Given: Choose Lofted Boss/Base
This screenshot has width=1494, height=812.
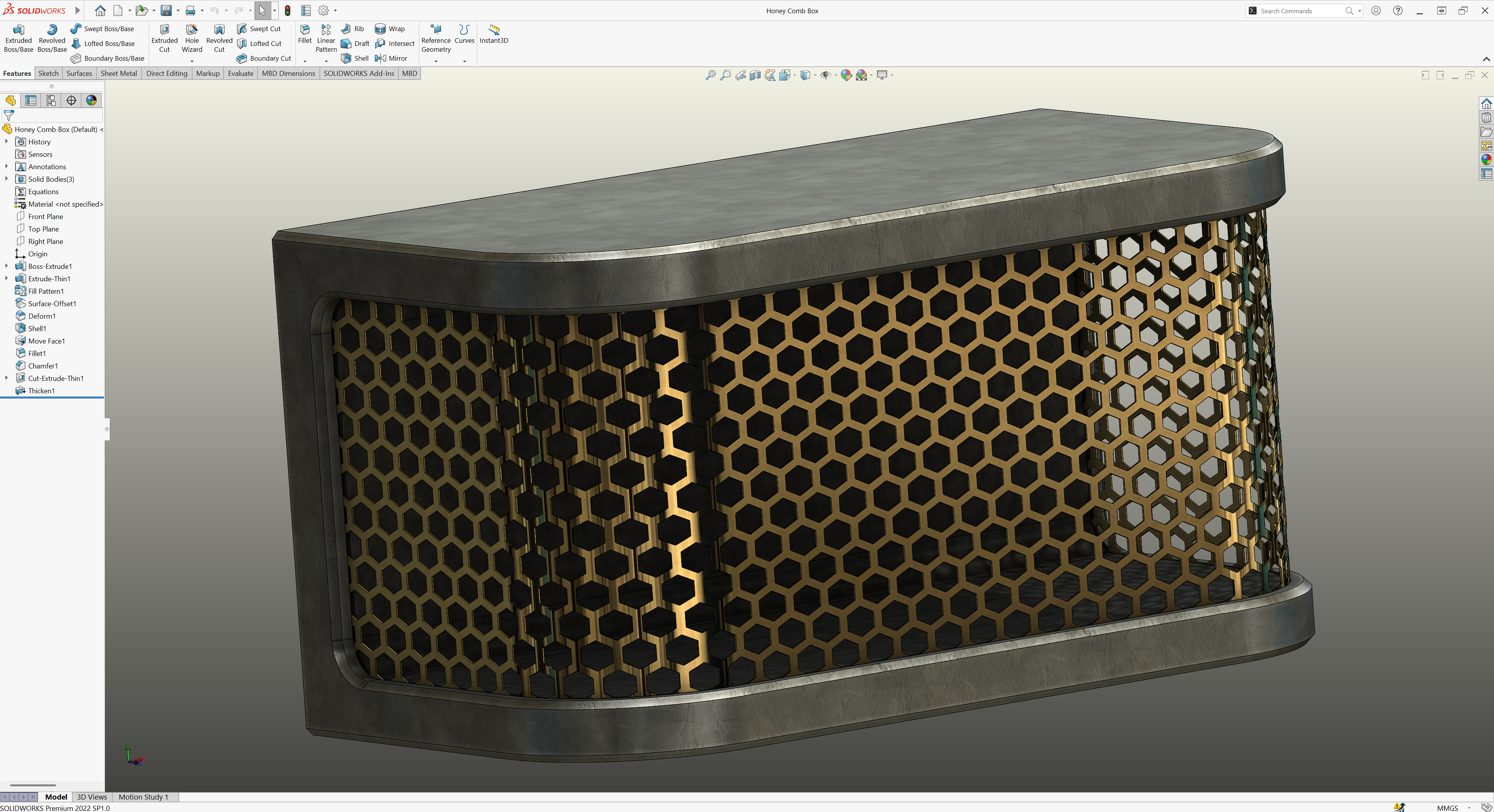Looking at the screenshot, I should 103,44.
